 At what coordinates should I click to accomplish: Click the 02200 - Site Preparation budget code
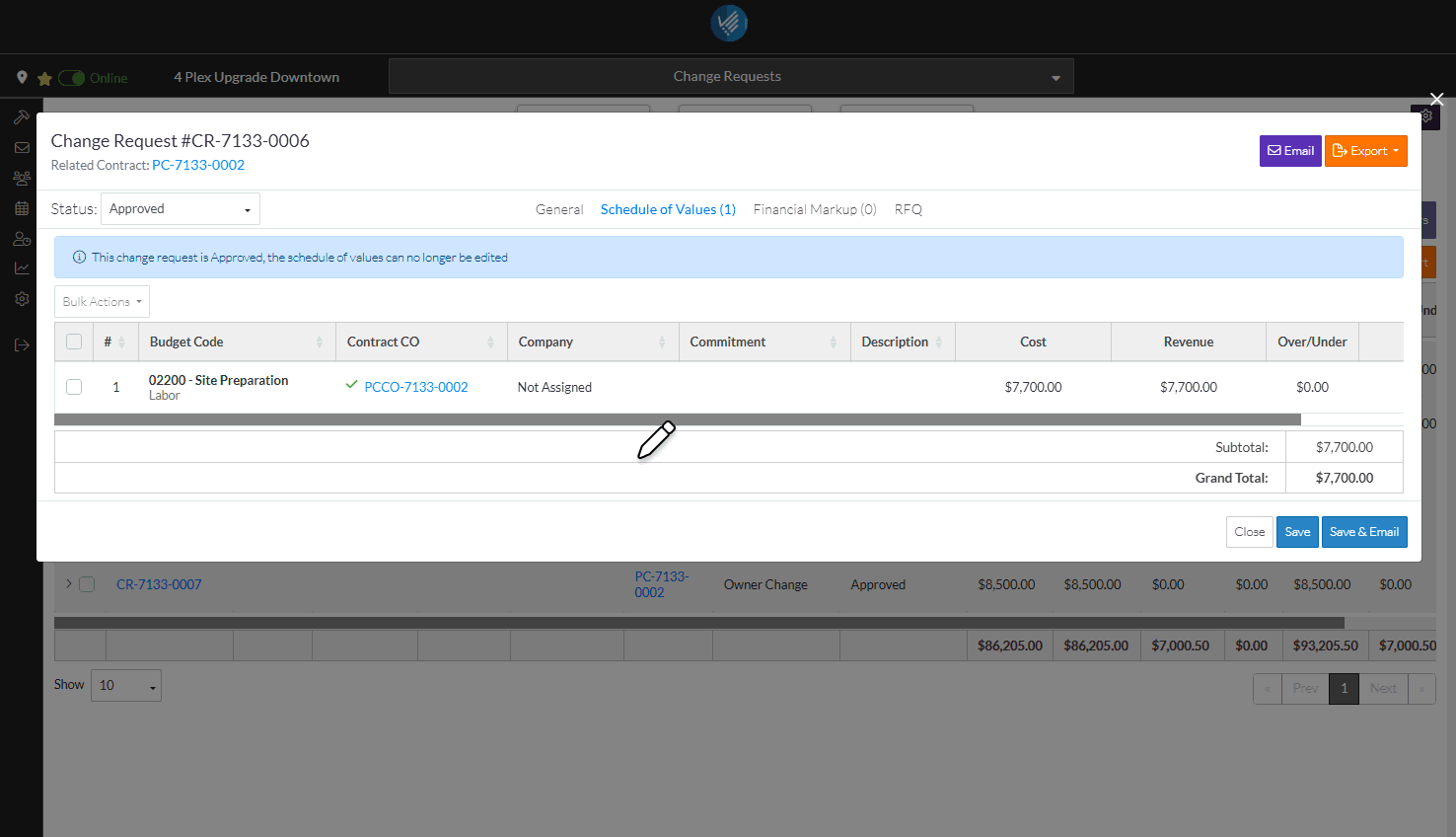point(219,380)
